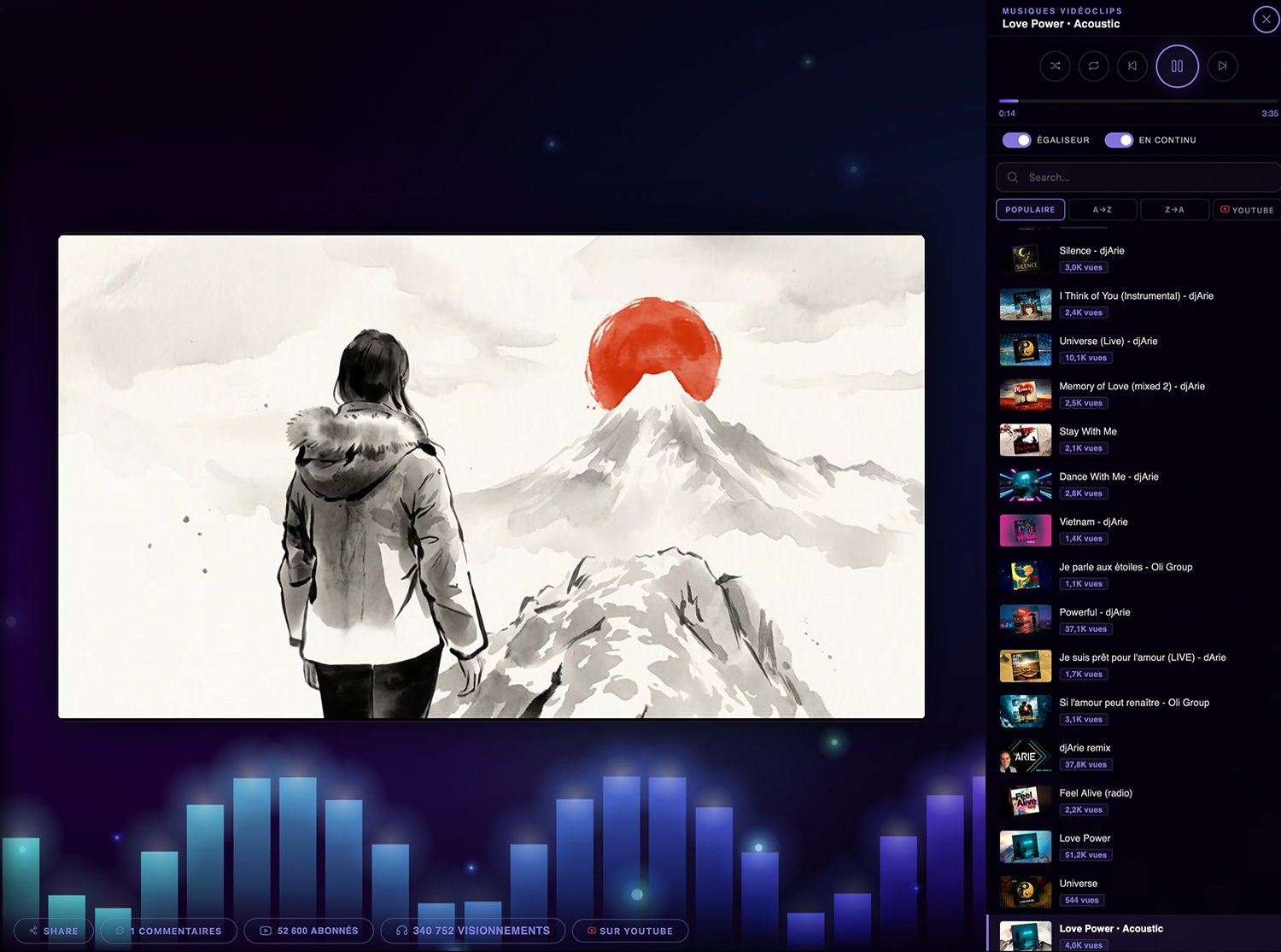
Task: Select Universe thumbnail with 544 vues
Action: 1026,892
